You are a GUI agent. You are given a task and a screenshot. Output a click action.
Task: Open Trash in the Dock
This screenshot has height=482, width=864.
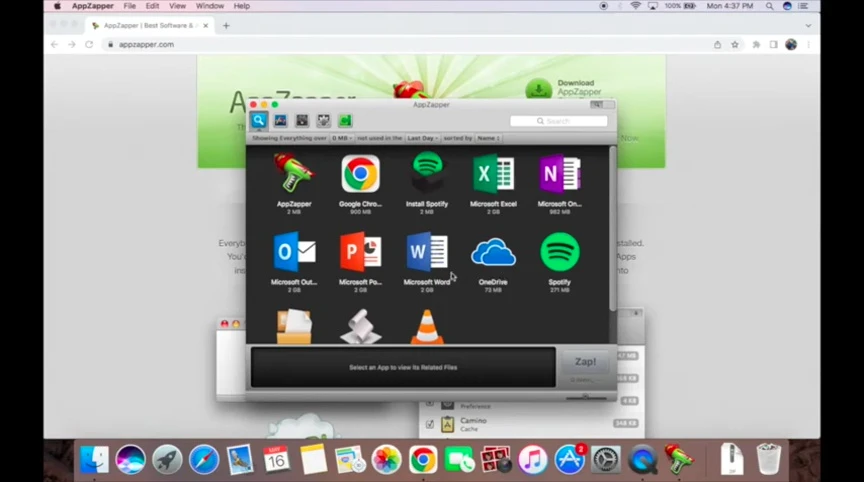click(x=768, y=459)
